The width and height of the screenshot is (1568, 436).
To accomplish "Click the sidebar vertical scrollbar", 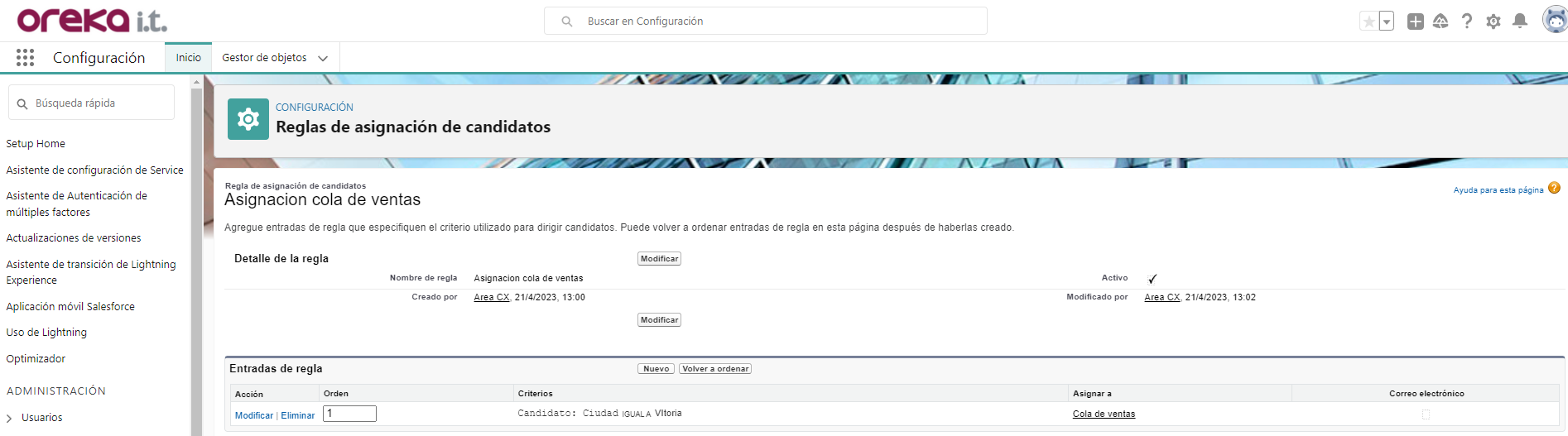I will pos(196,261).
